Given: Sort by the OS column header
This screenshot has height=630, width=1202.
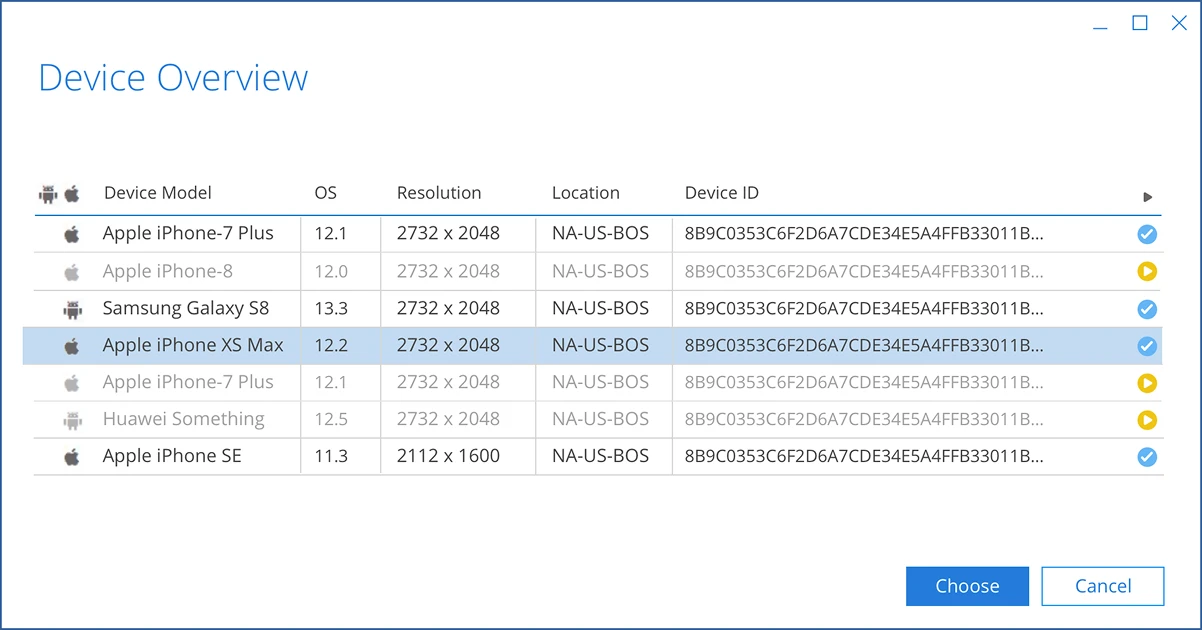Looking at the screenshot, I should click(325, 193).
